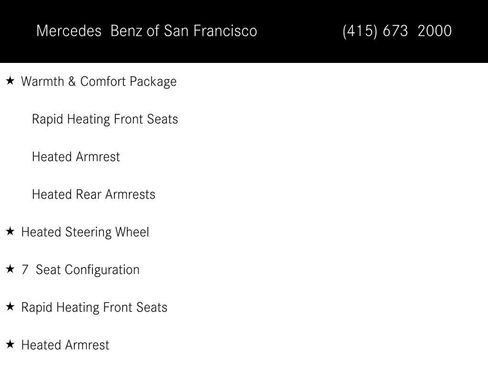Click the San Francisco text in header
This screenshot has height=366, width=488.
click(210, 31)
